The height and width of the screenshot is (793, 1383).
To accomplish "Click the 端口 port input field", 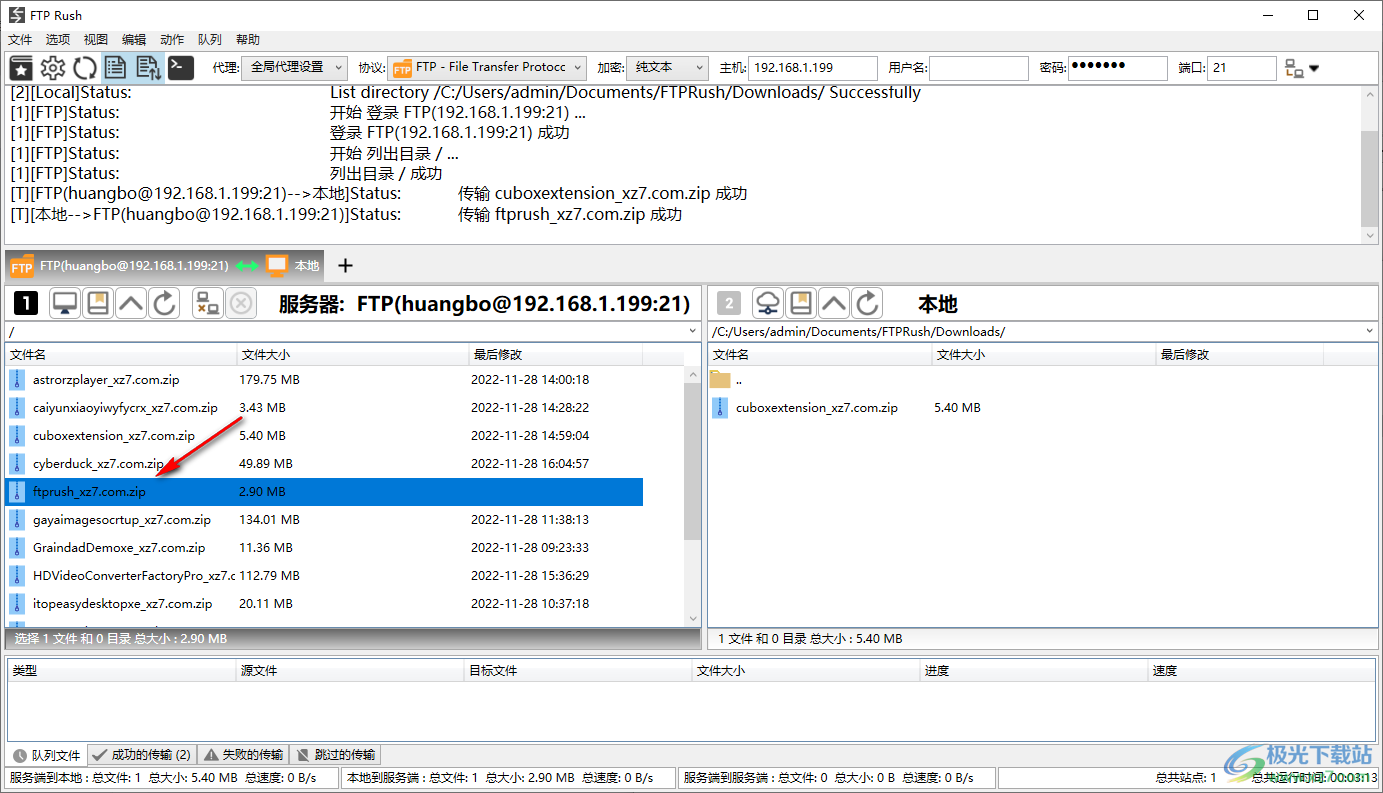I will tap(1242, 68).
